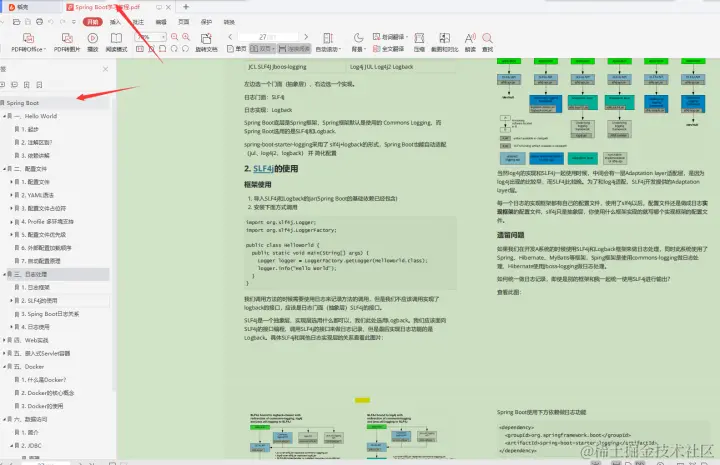The image size is (720, 465).
Task: Open screenshot and compare tool
Action: point(444,42)
